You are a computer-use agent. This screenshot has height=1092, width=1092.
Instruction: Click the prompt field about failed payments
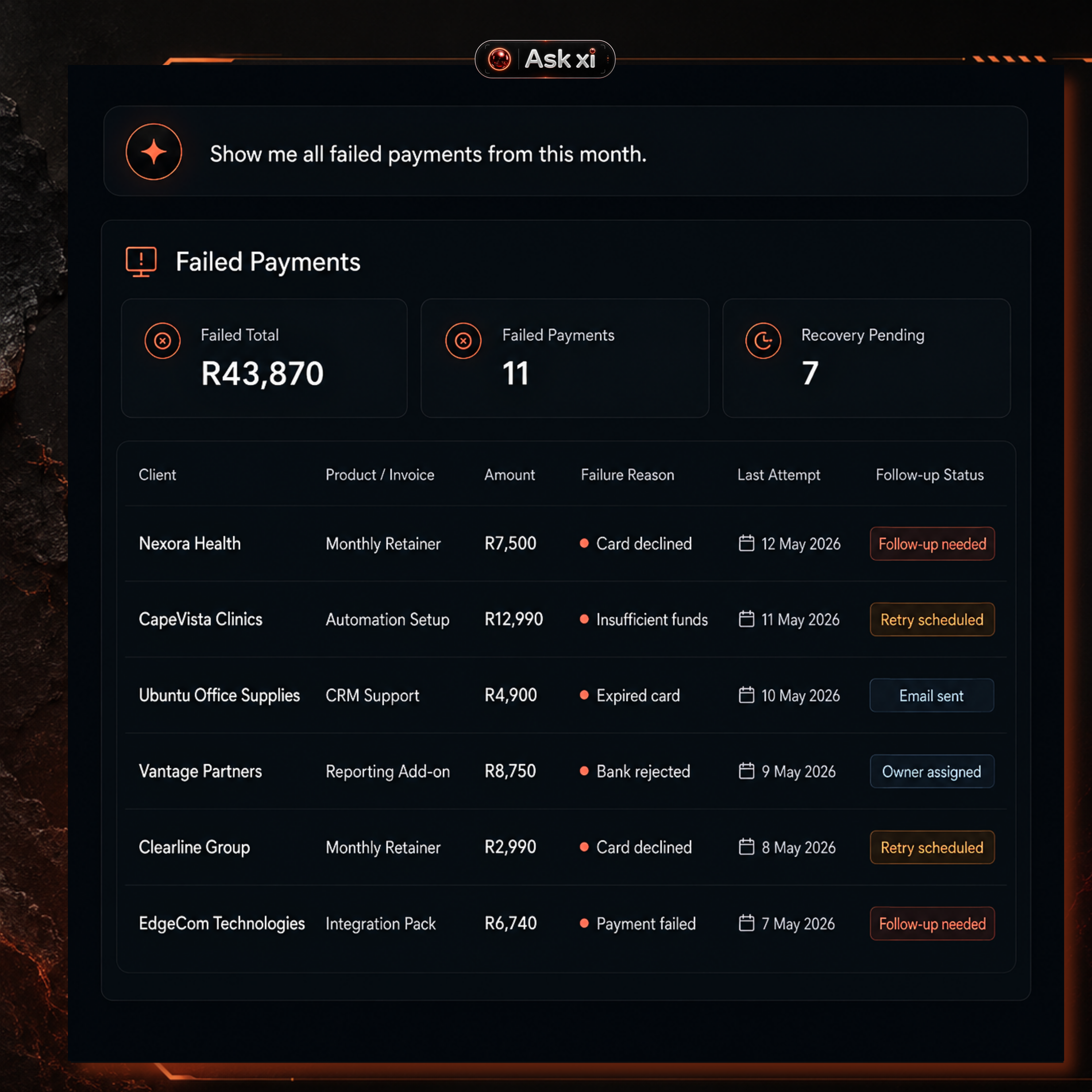click(x=565, y=151)
